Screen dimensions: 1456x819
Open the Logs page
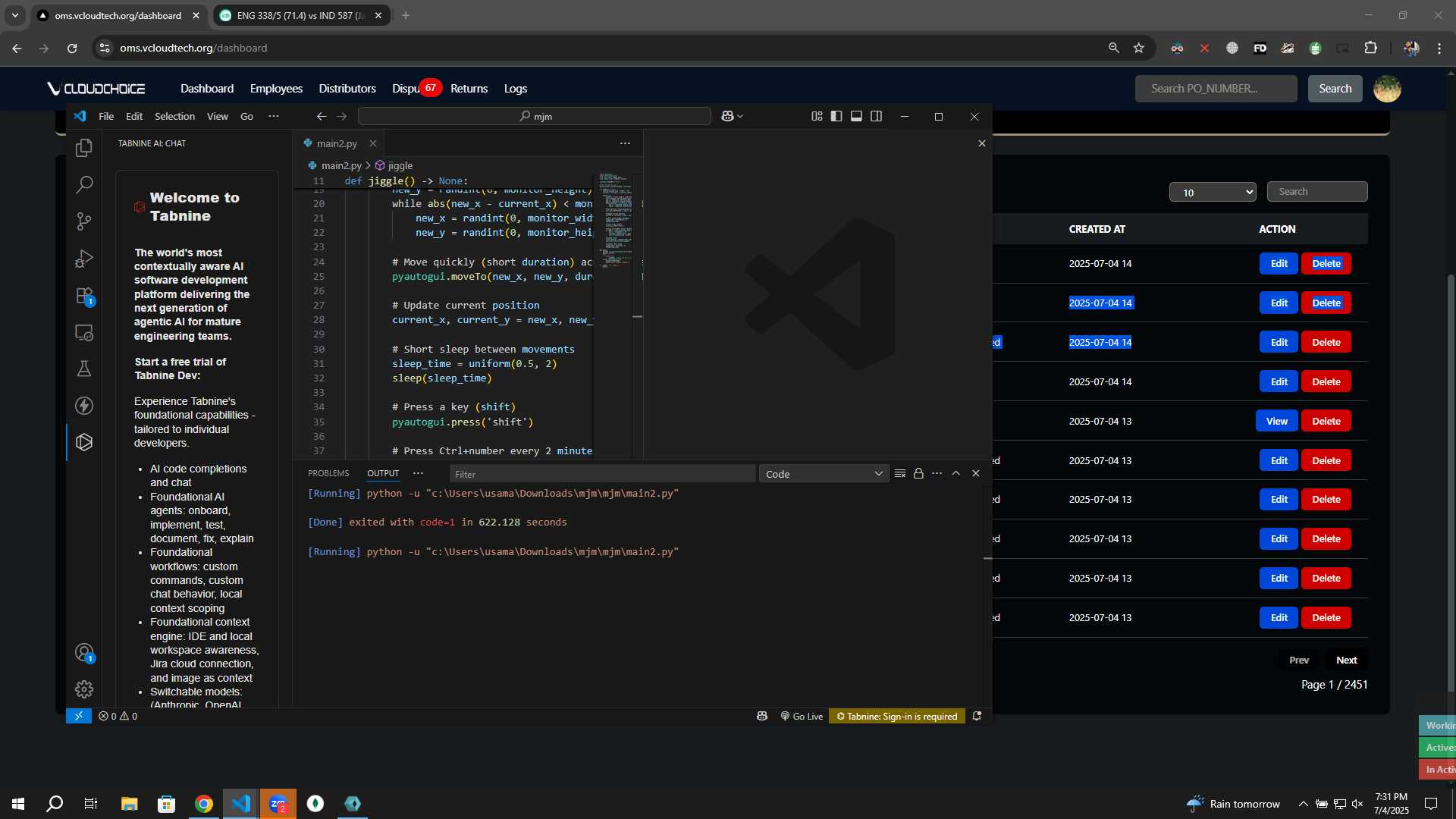(516, 89)
